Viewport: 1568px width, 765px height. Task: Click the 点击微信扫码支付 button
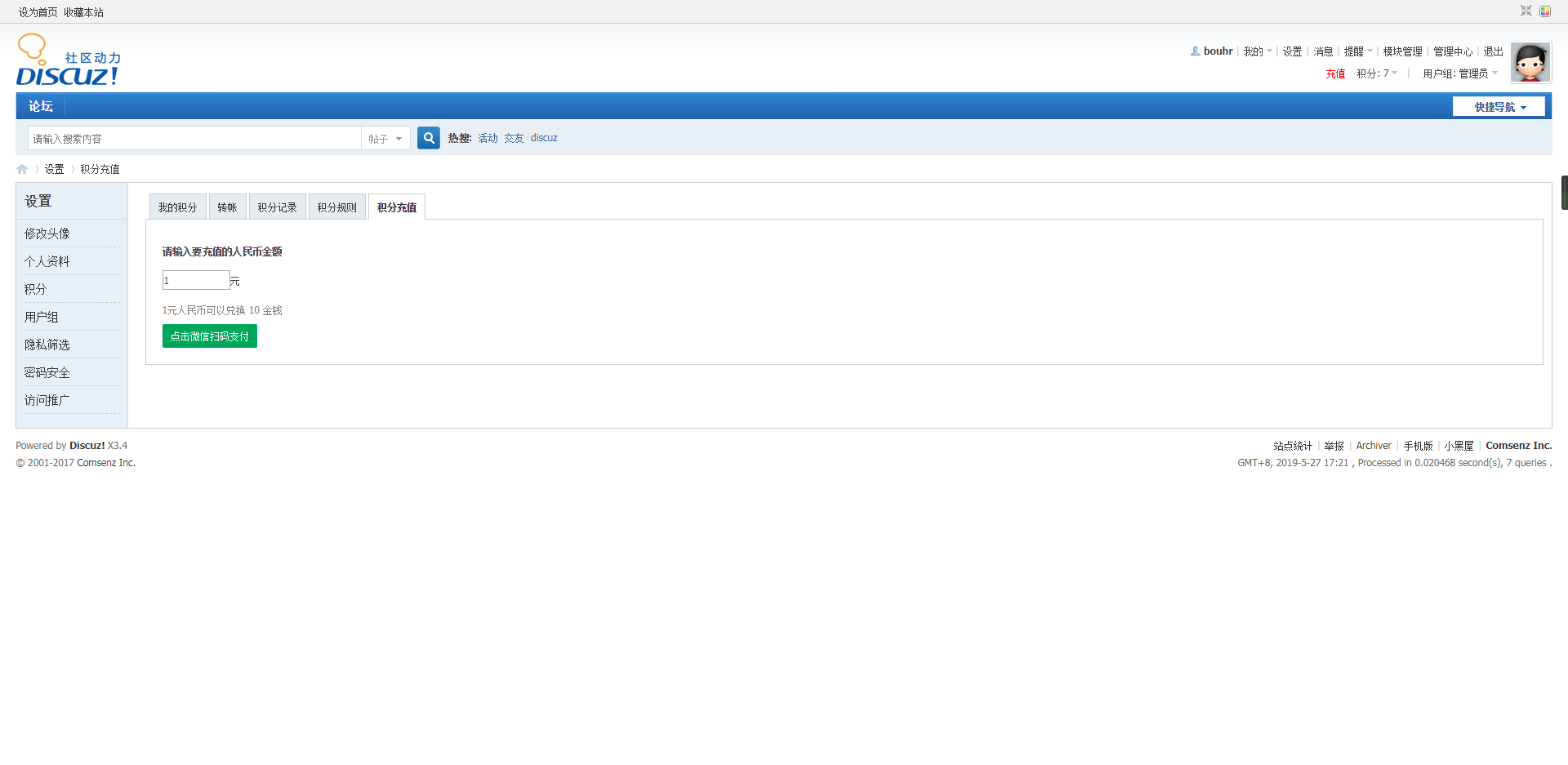(x=210, y=336)
